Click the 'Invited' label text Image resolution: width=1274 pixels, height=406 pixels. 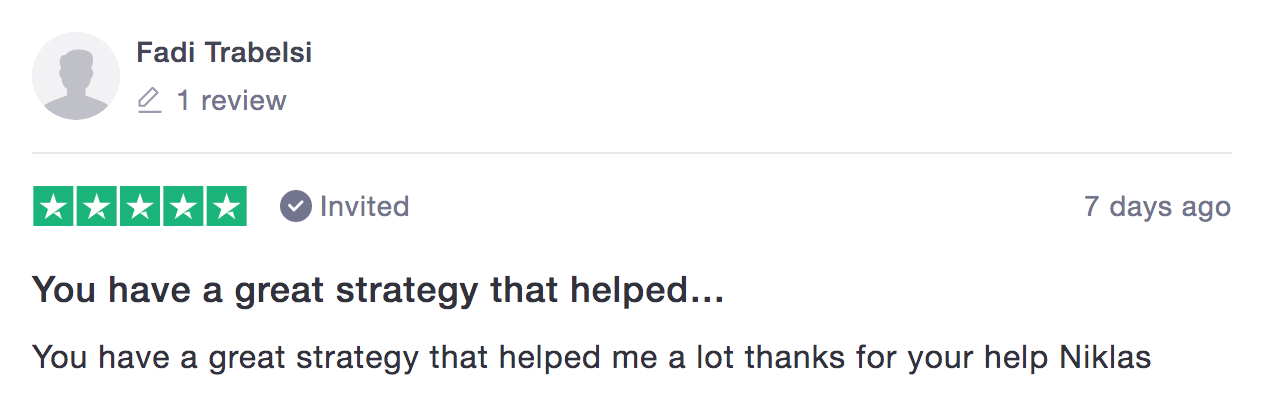(x=364, y=207)
